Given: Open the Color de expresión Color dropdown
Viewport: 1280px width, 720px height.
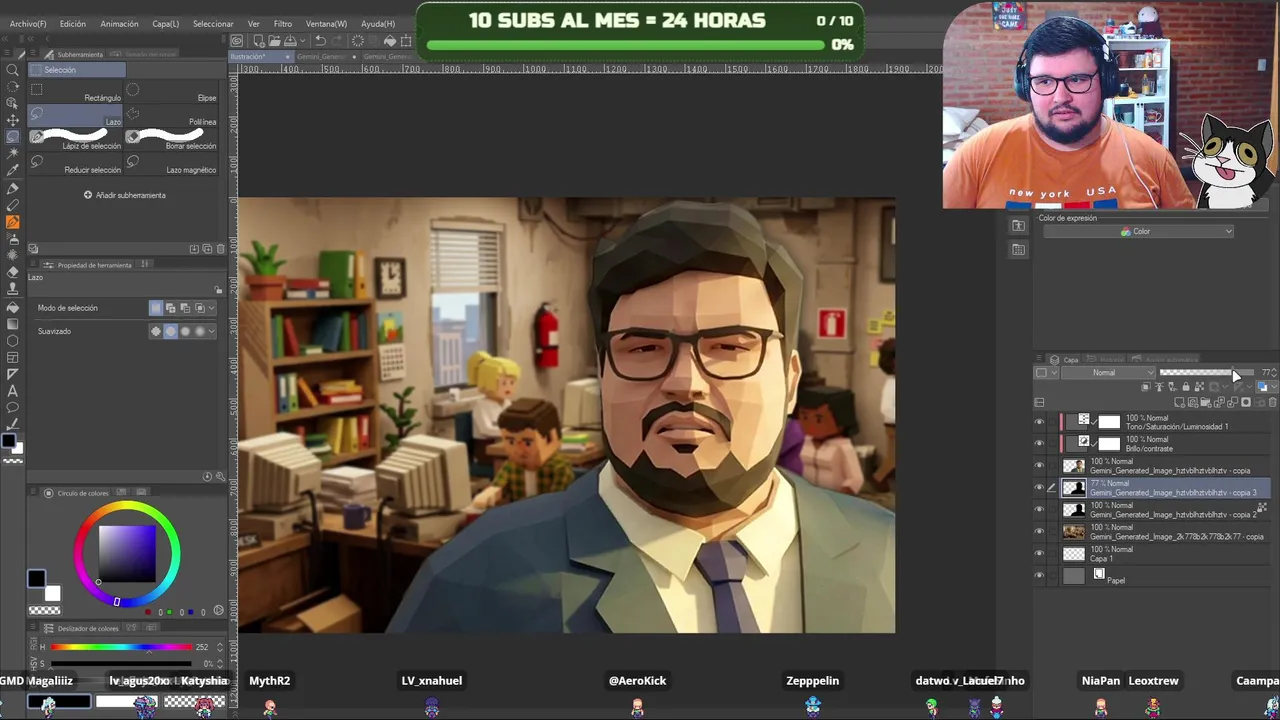Looking at the screenshot, I should 1138,231.
